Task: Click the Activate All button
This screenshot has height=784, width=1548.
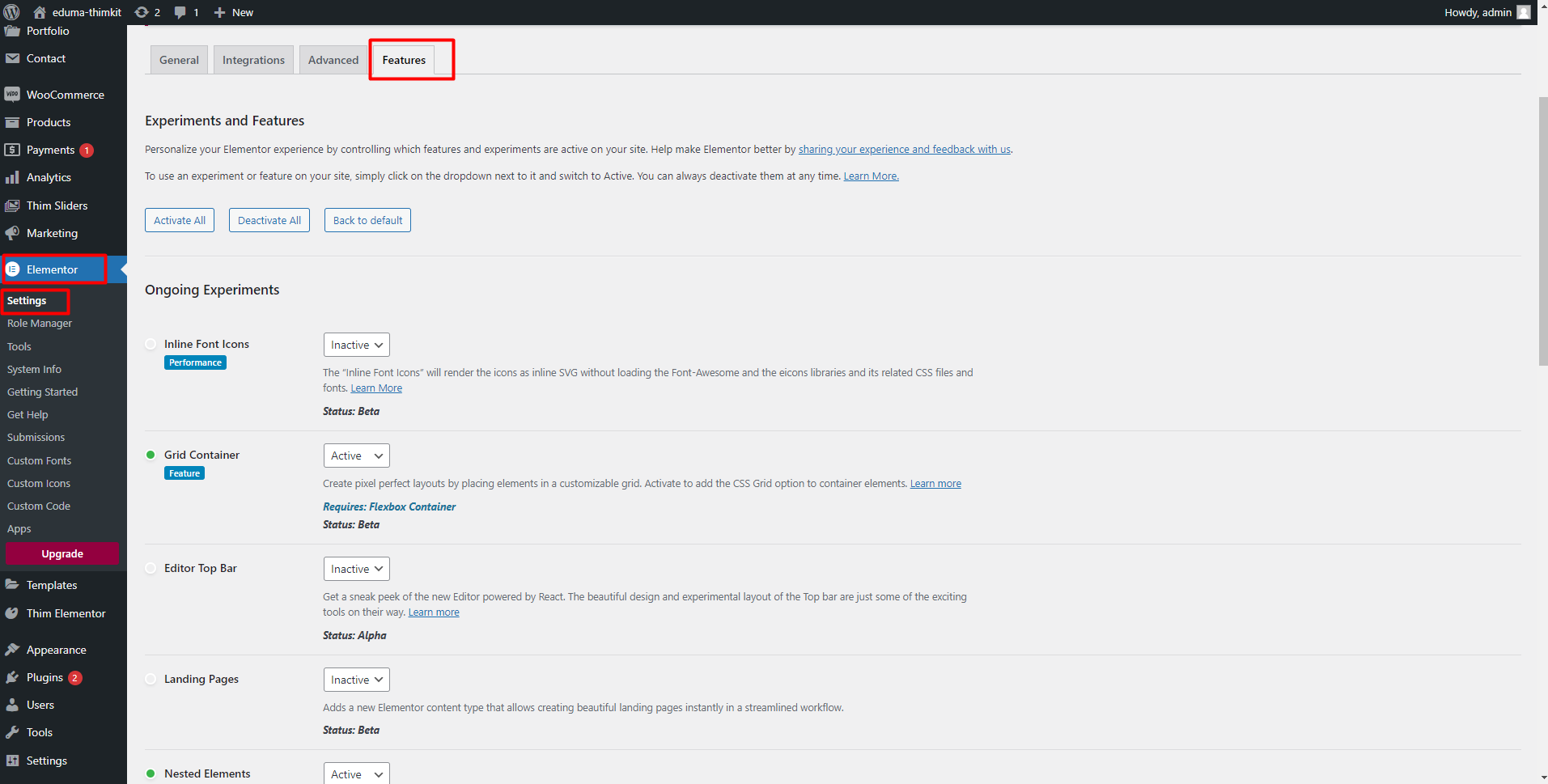Action: point(180,220)
